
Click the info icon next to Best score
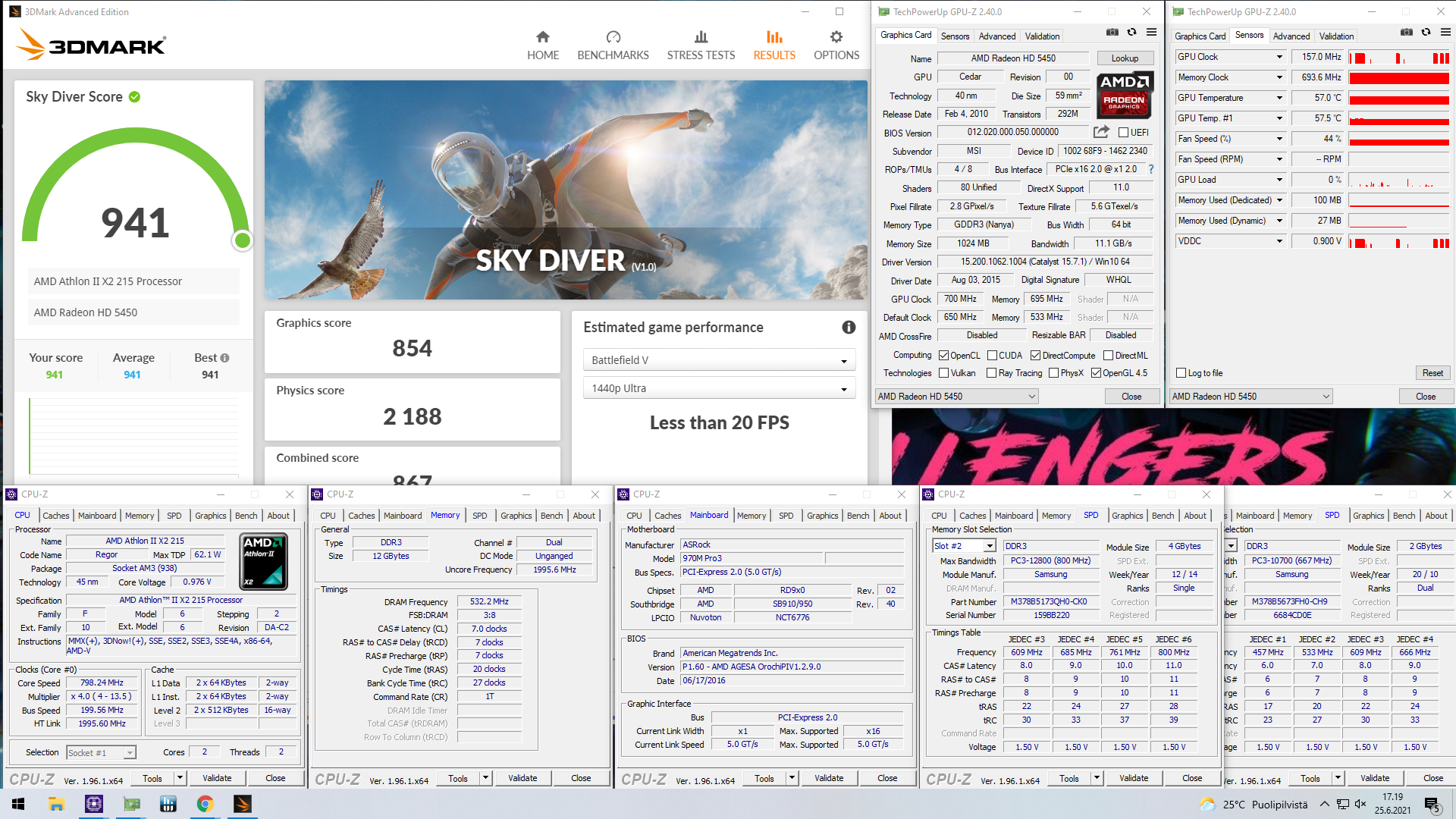[x=224, y=358]
